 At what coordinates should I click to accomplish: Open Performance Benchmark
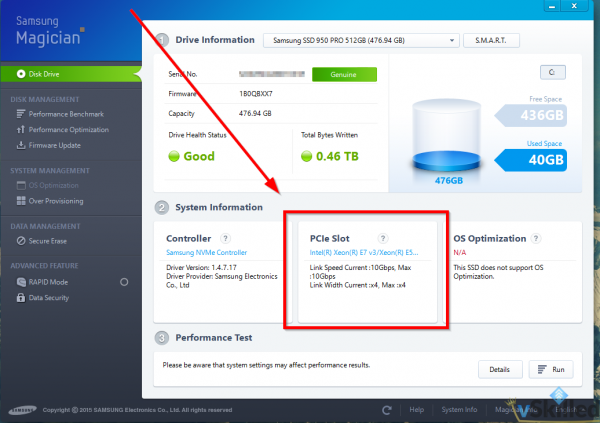tap(66, 114)
